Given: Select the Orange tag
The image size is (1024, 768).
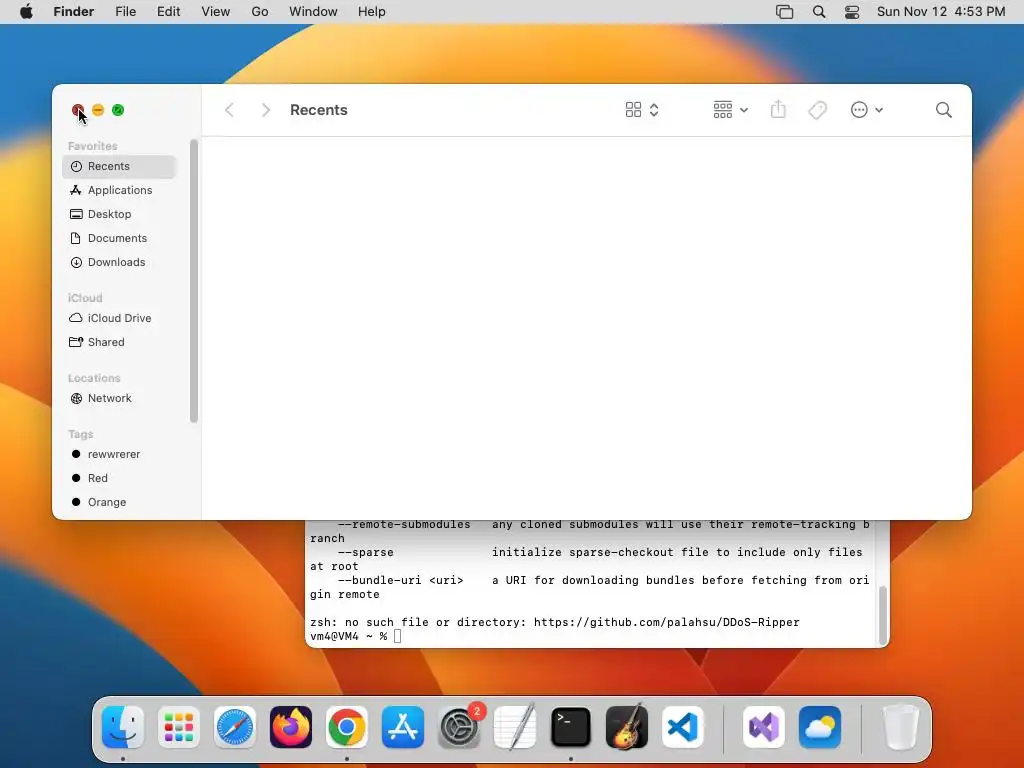Looking at the screenshot, I should (119, 502).
